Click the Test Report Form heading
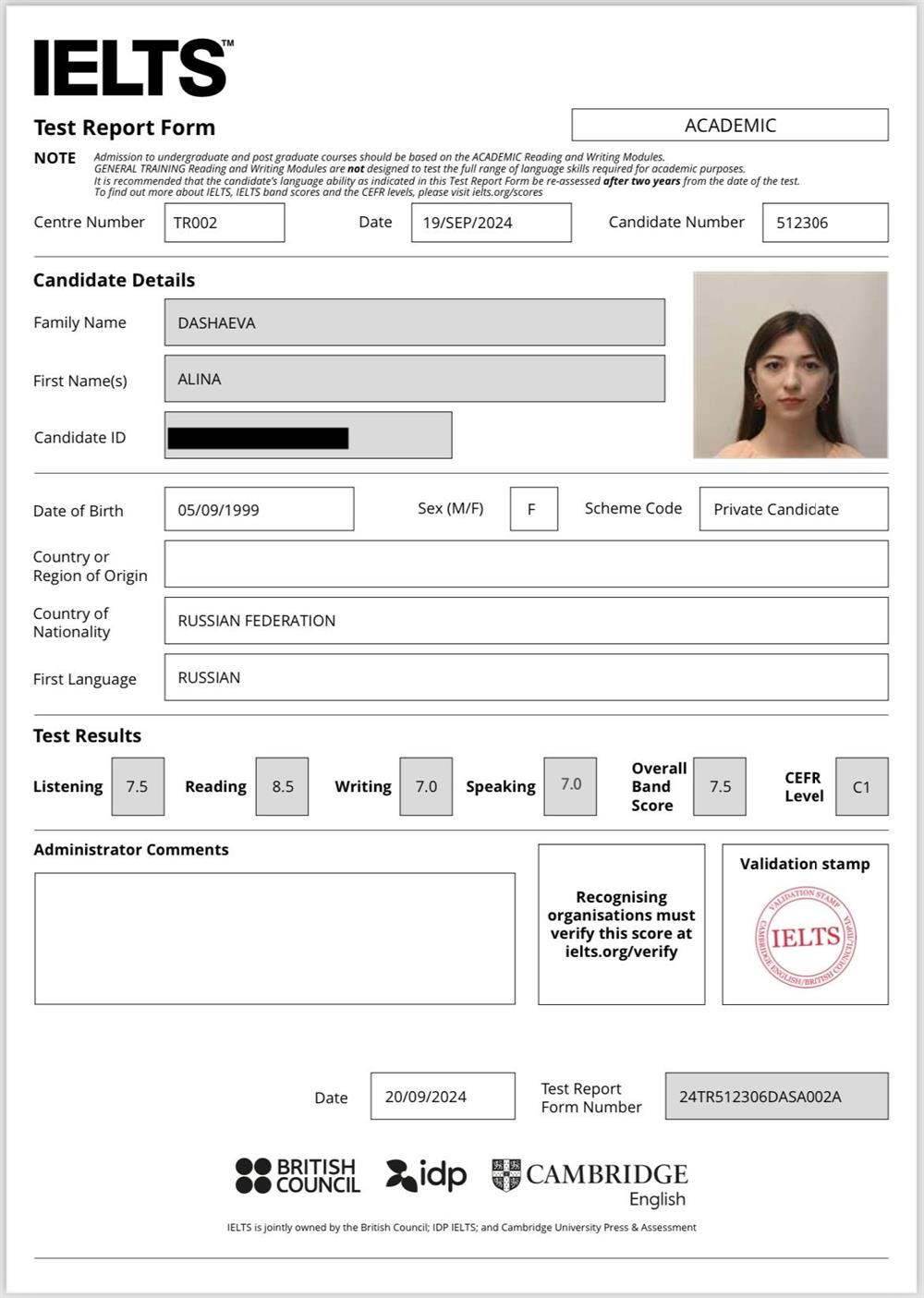Image resolution: width=924 pixels, height=1298 pixels. (125, 127)
